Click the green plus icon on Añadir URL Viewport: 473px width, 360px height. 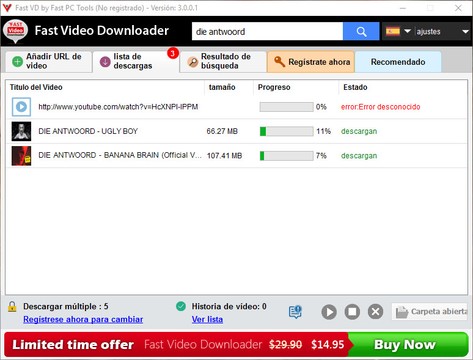[x=17, y=61]
